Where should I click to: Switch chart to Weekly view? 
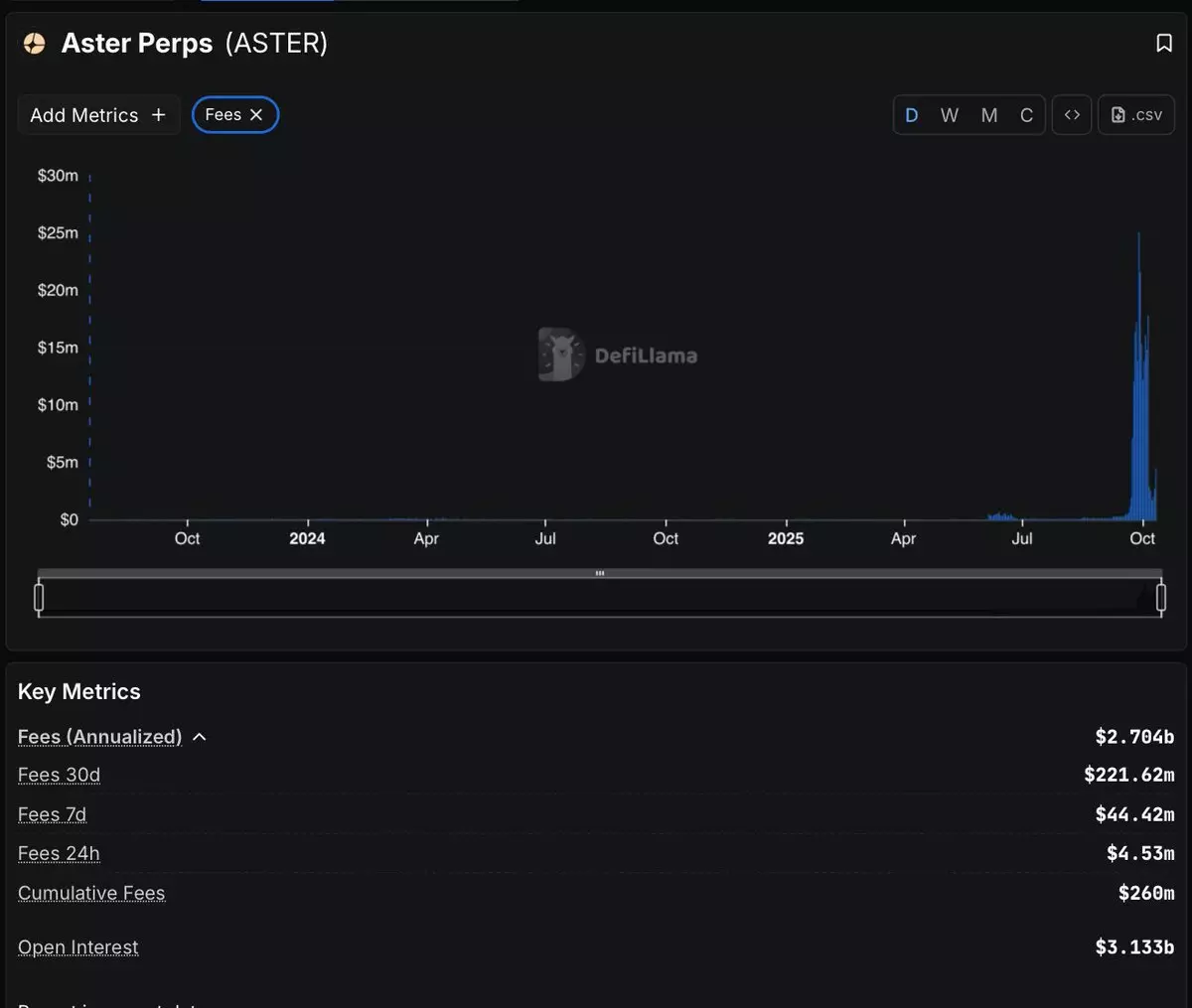point(949,115)
